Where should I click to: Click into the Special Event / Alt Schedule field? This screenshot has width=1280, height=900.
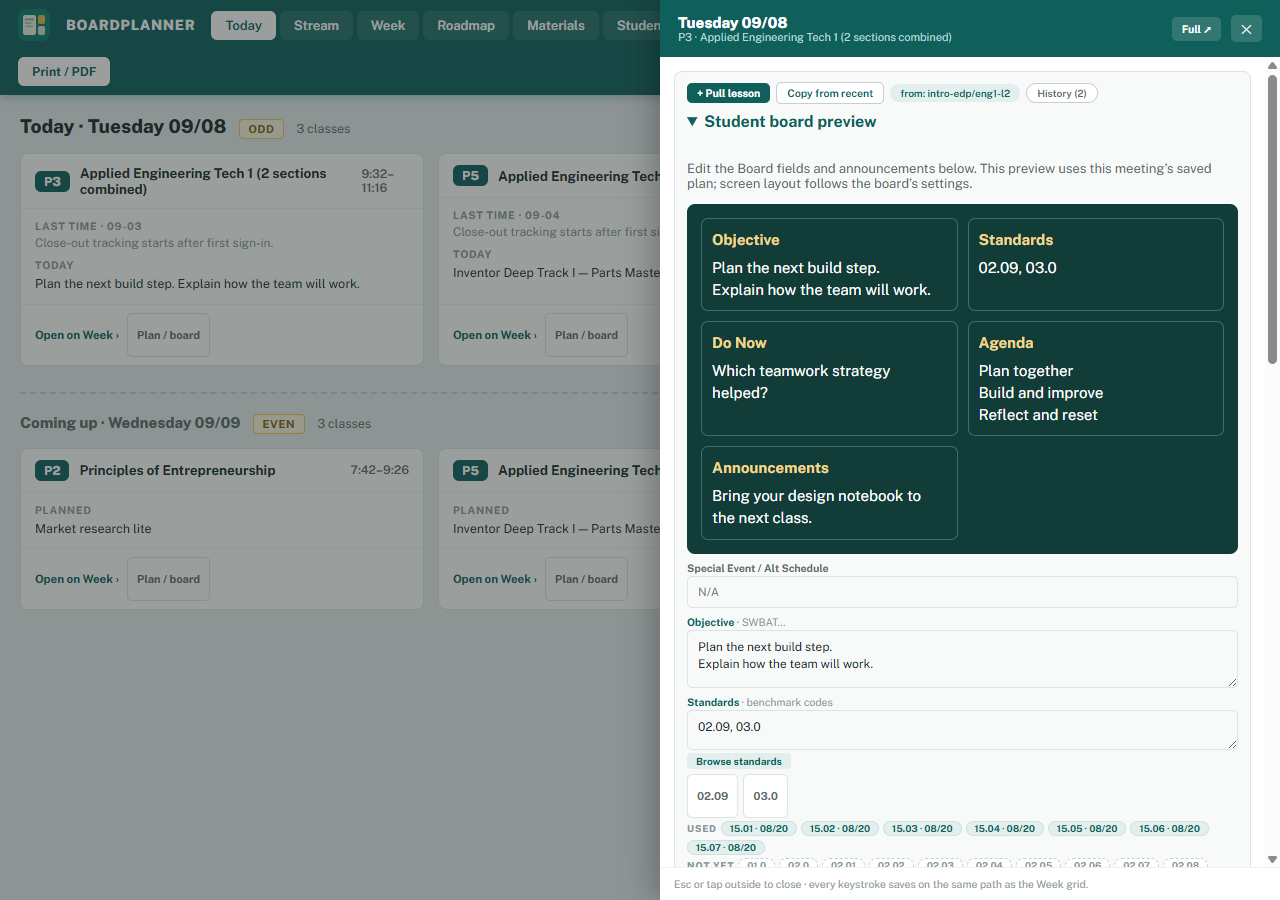click(962, 592)
